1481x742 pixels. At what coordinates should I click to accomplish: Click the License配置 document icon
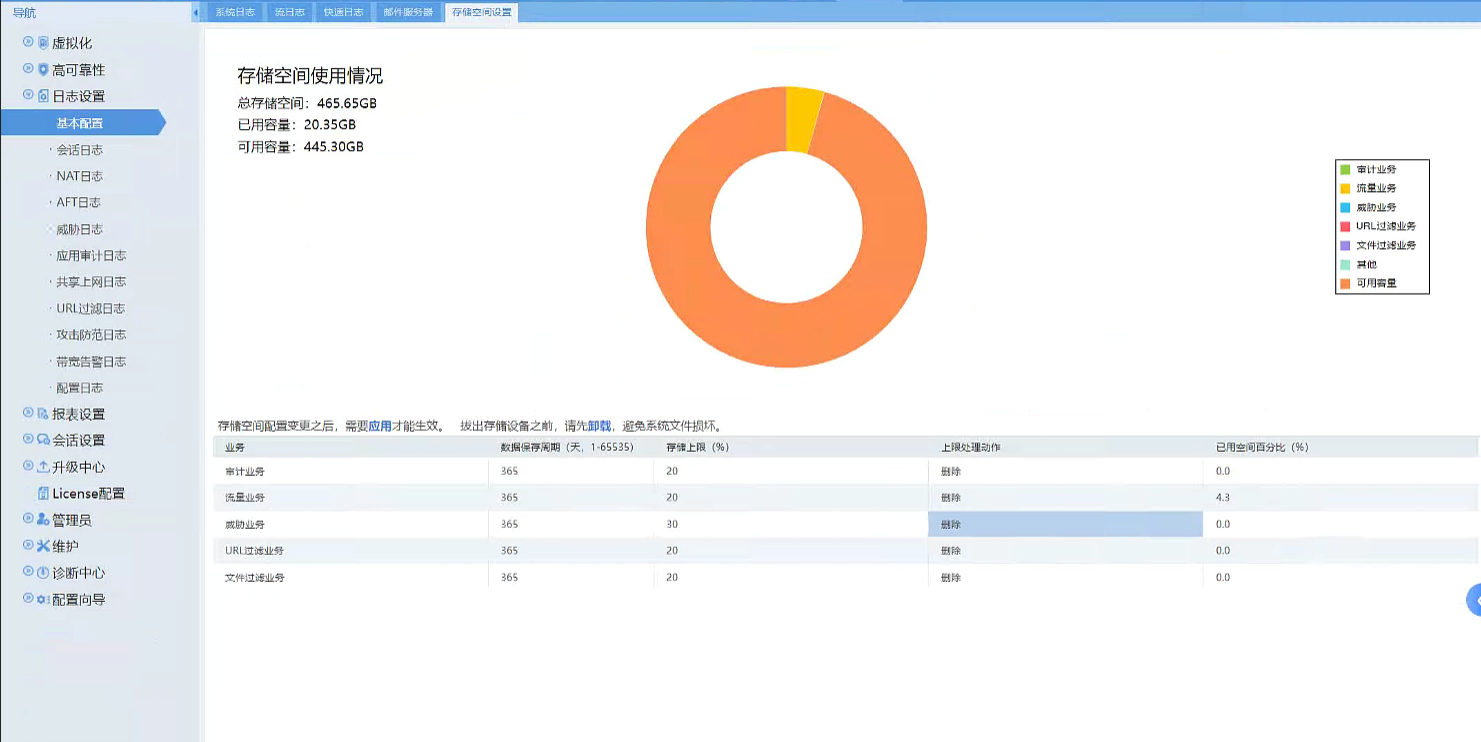click(43, 493)
